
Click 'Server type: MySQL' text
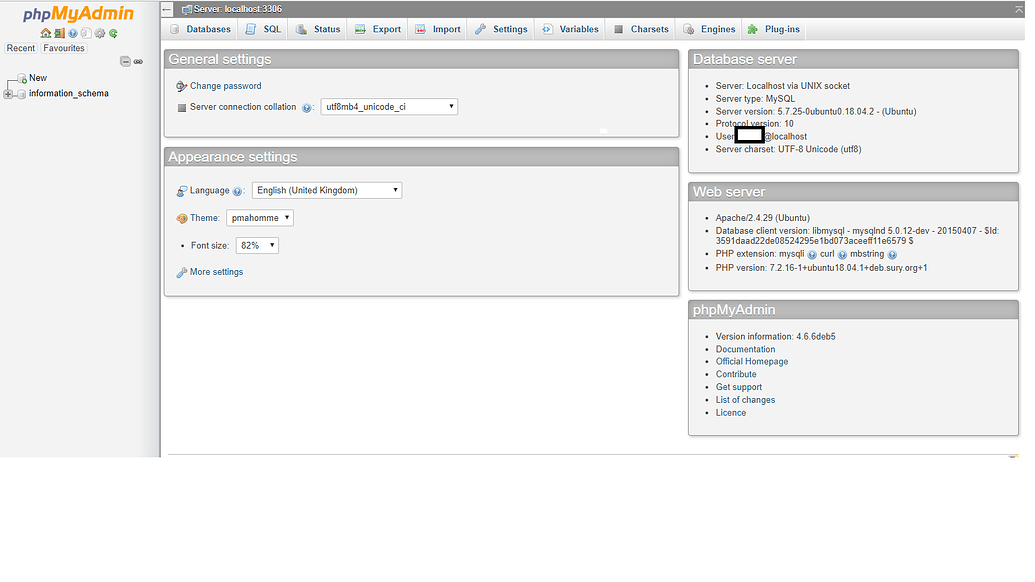pos(755,99)
